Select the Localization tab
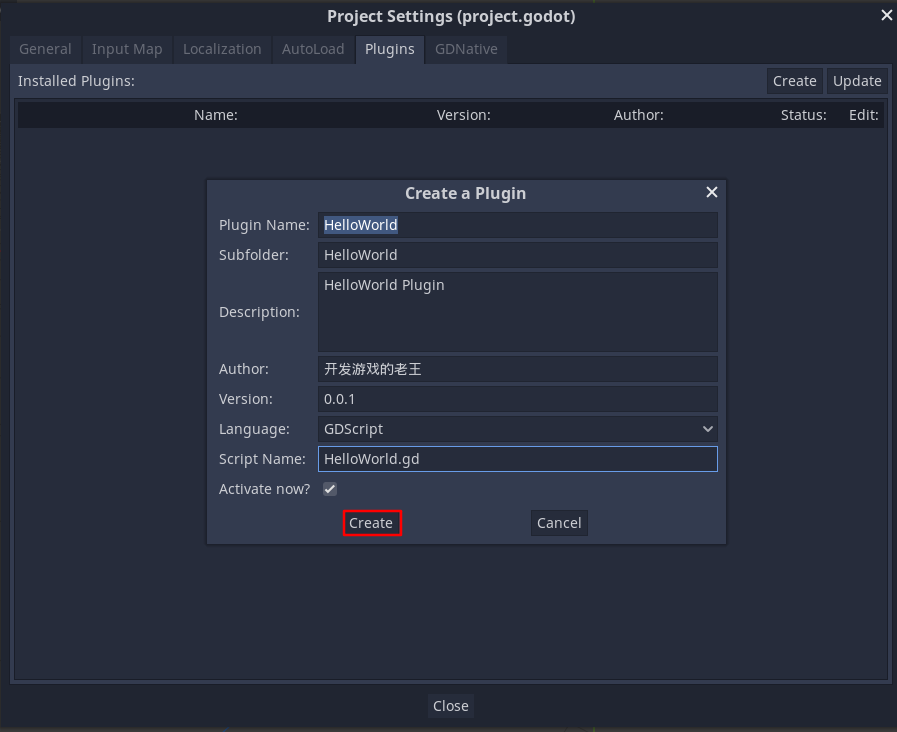 222,49
